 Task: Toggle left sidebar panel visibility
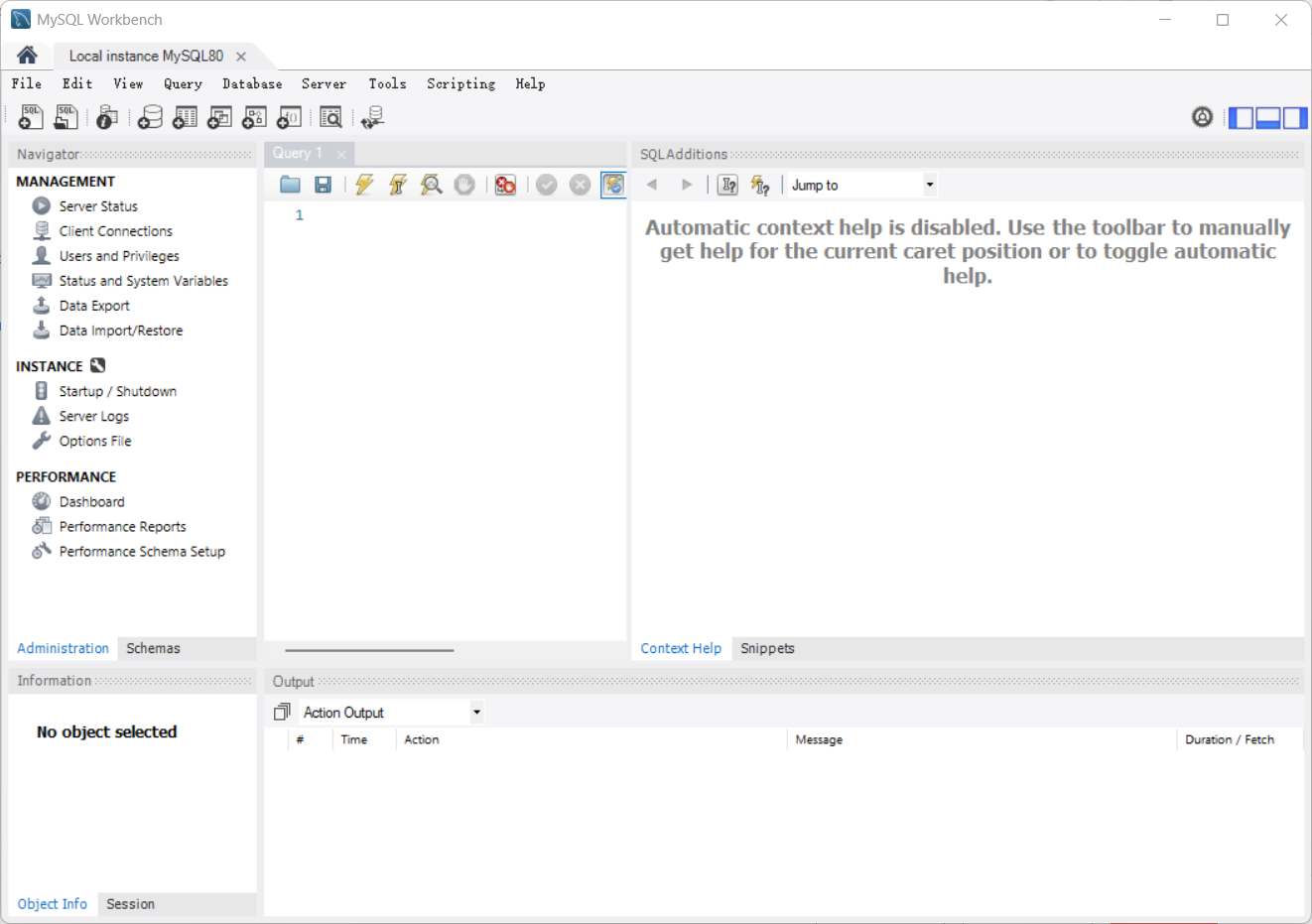coord(1241,117)
